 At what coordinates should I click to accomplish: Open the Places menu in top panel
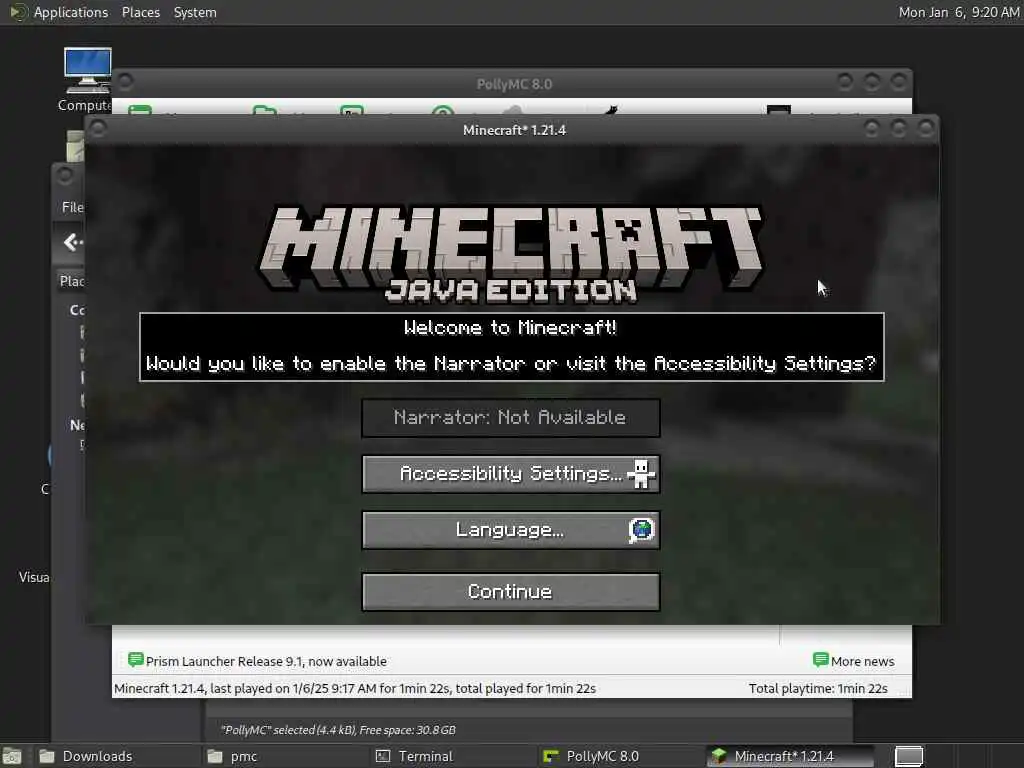140,12
